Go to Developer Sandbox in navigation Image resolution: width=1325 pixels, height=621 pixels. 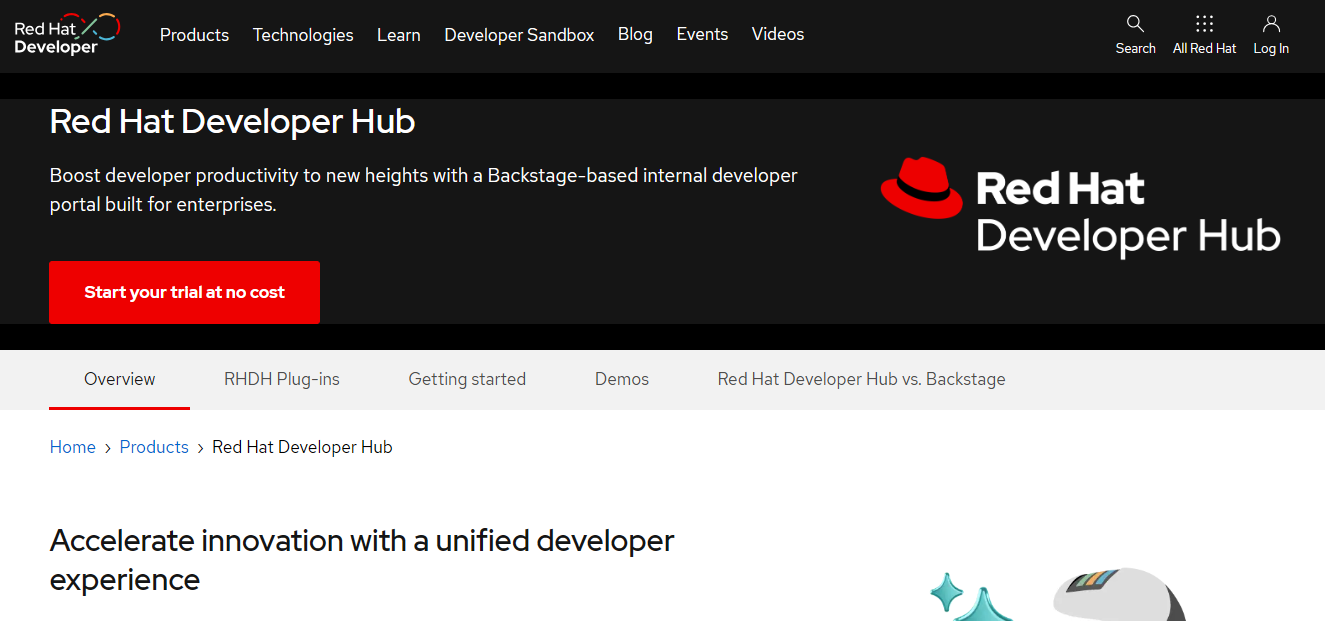pos(519,35)
